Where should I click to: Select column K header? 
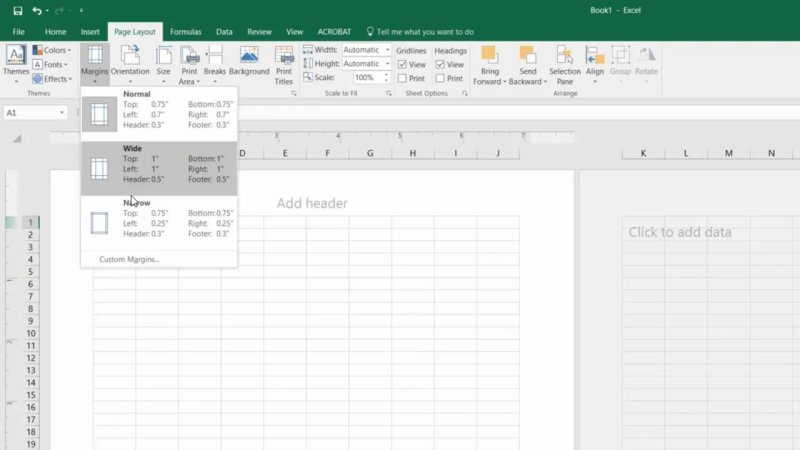coord(643,153)
